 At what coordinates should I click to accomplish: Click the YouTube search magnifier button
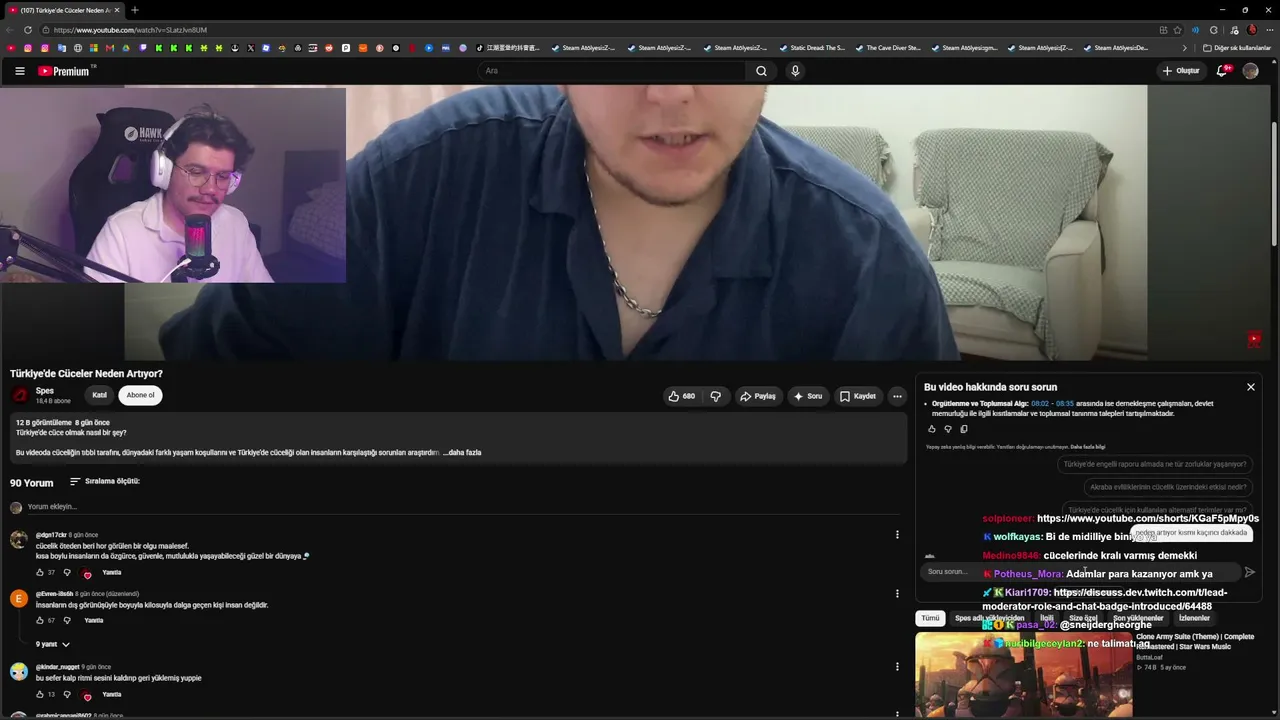pos(761,71)
